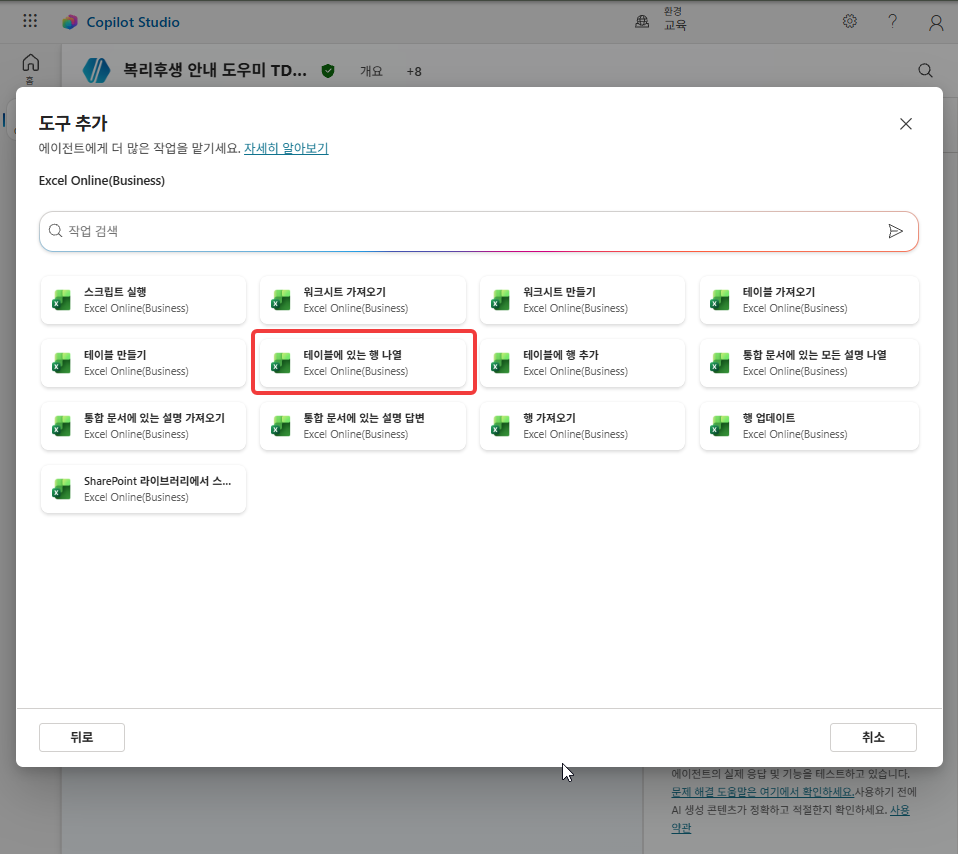
Task: Go to Home in the left sidebar
Action: pyautogui.click(x=31, y=68)
